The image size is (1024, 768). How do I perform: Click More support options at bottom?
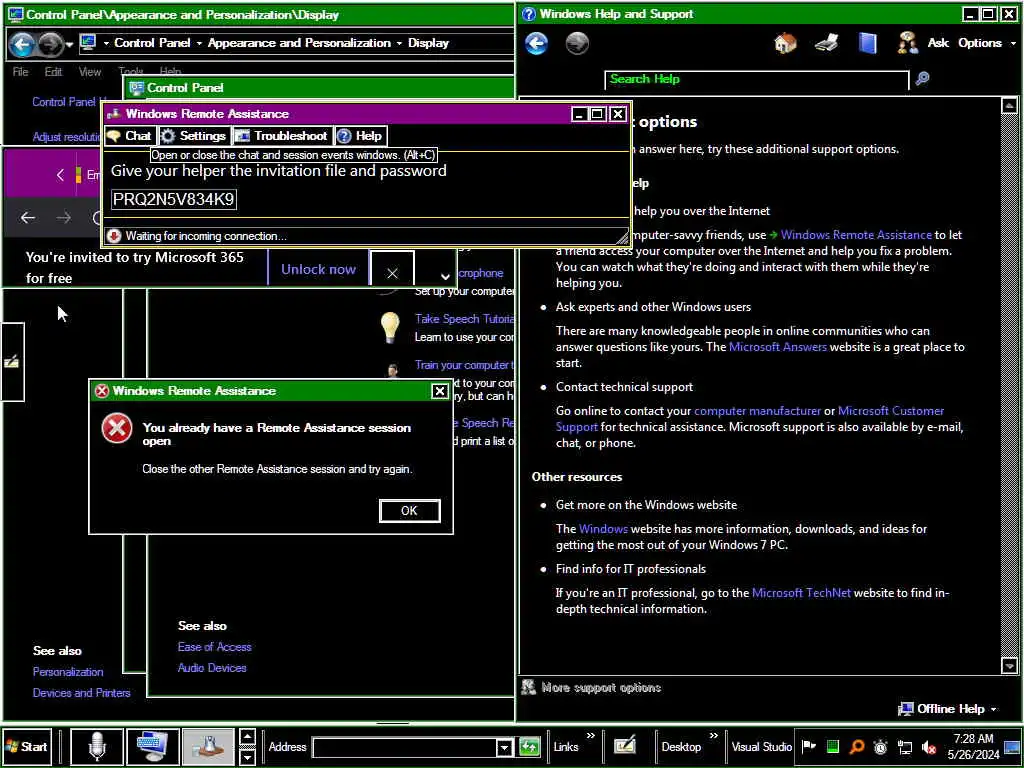coord(593,688)
